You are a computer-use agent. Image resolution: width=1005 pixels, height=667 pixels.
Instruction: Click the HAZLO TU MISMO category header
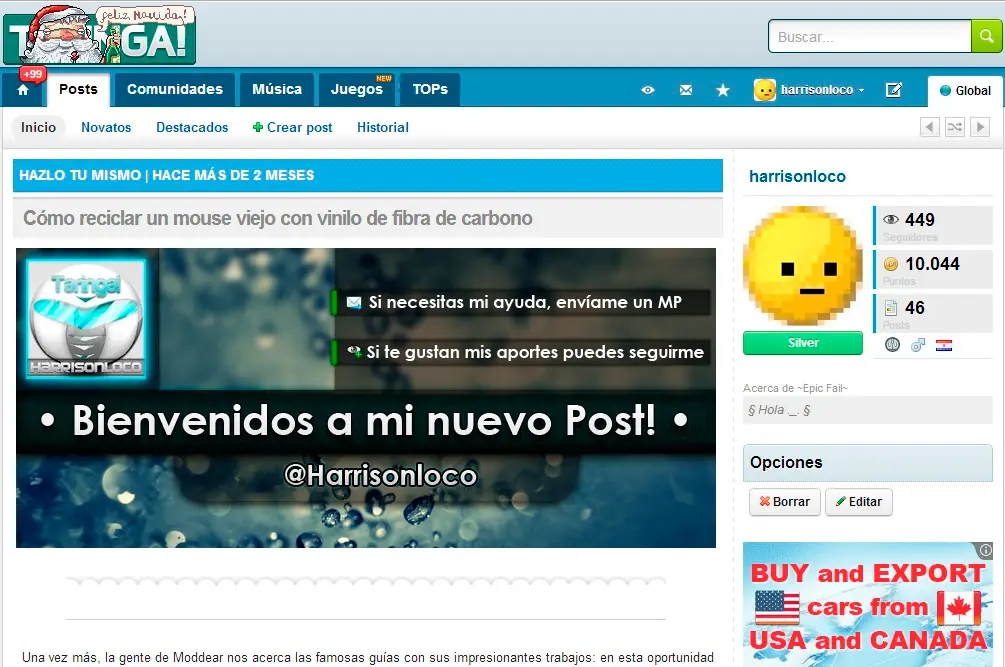point(368,175)
